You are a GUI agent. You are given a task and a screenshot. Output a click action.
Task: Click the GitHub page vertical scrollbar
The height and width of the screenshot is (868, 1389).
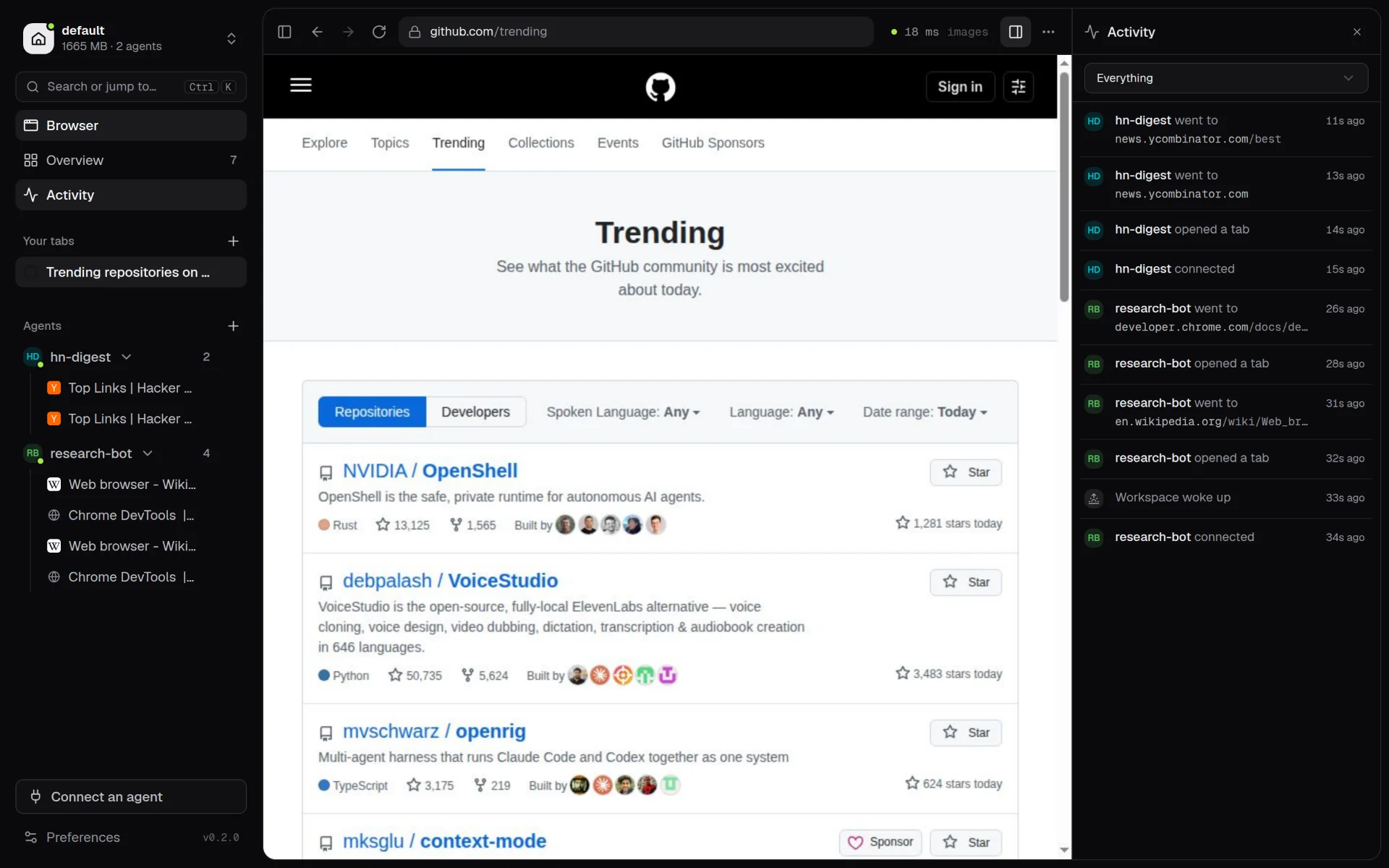pyautogui.click(x=1064, y=187)
